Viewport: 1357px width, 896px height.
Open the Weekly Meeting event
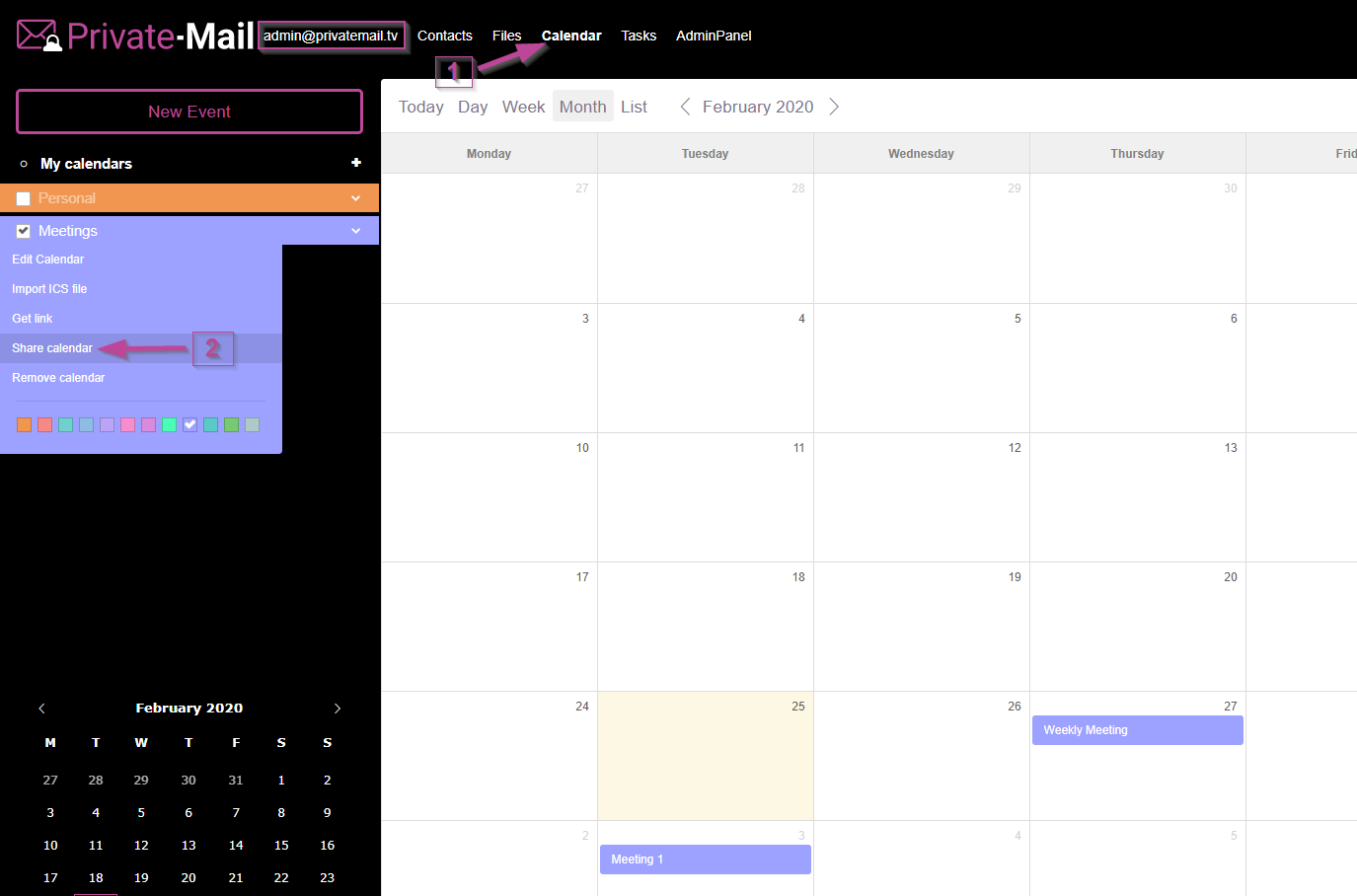[1137, 730]
